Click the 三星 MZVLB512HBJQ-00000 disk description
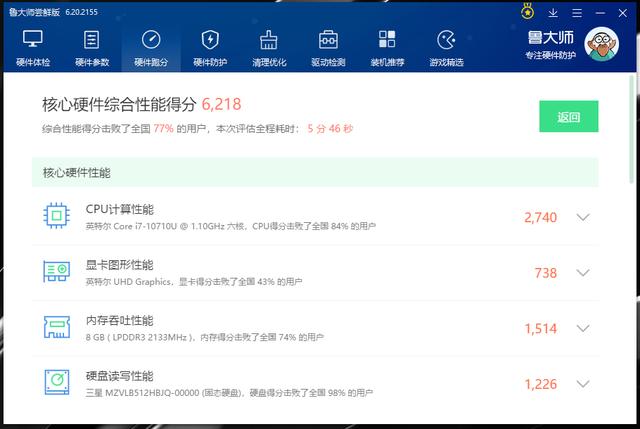The height and width of the screenshot is (429, 640). point(229,393)
